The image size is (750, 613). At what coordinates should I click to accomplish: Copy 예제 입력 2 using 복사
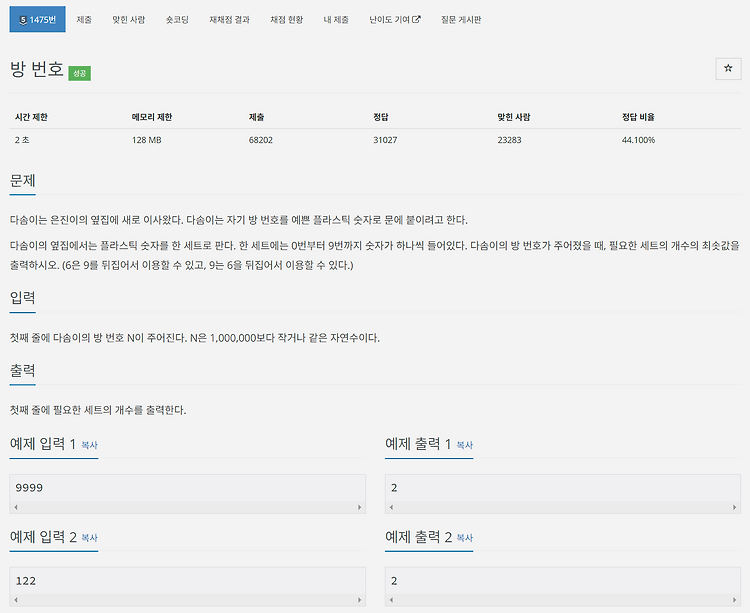click(89, 537)
